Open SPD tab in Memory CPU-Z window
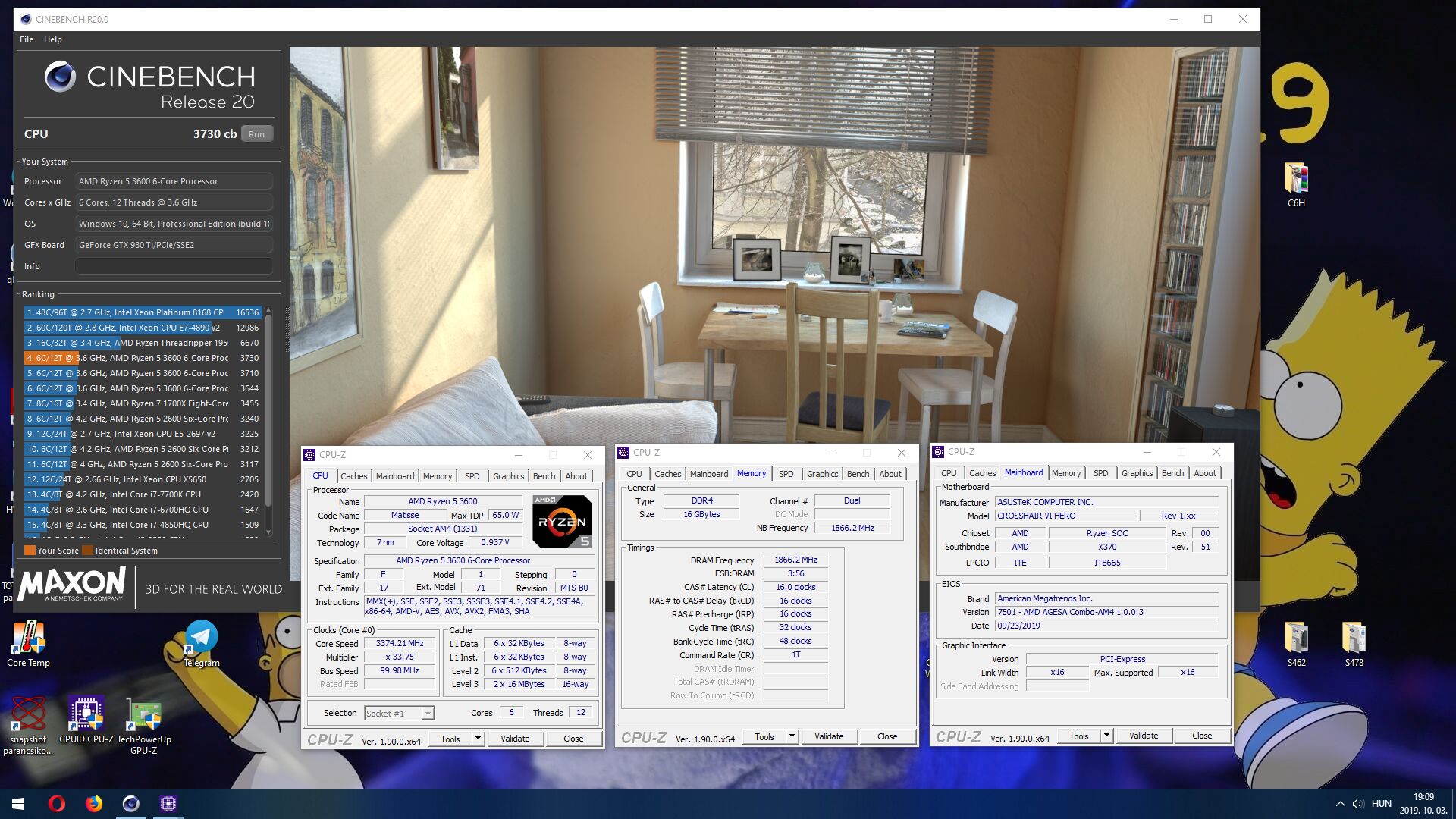Screen dimensions: 1456x819 tap(786, 474)
